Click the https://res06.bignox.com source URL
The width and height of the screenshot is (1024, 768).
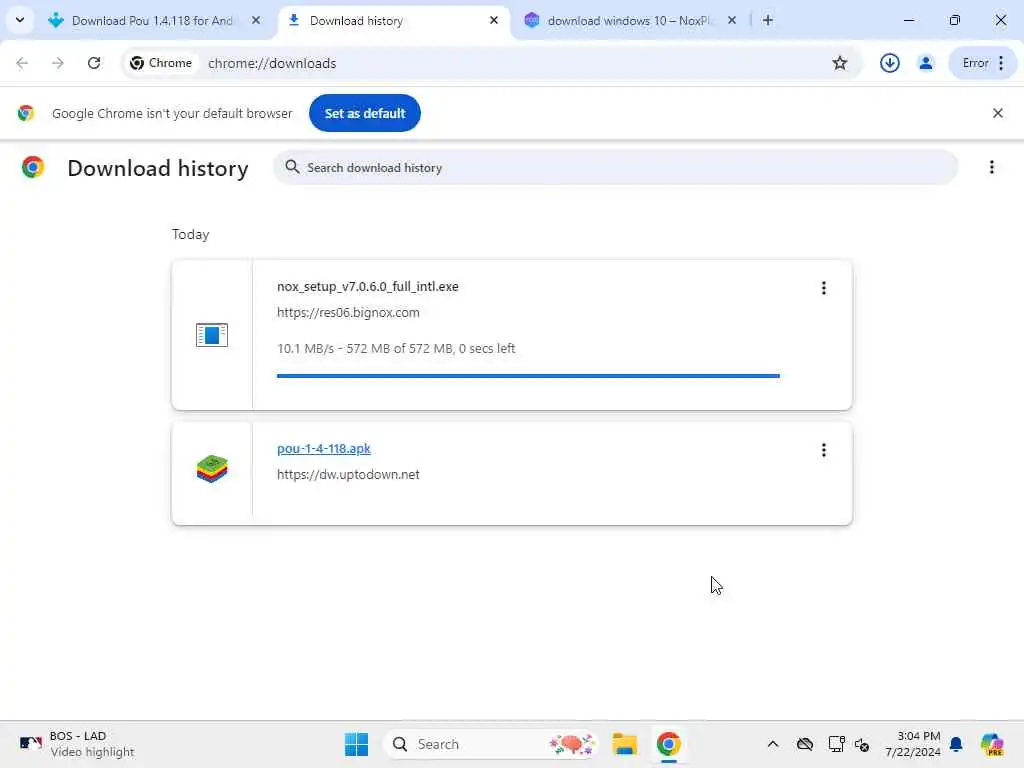[348, 313]
